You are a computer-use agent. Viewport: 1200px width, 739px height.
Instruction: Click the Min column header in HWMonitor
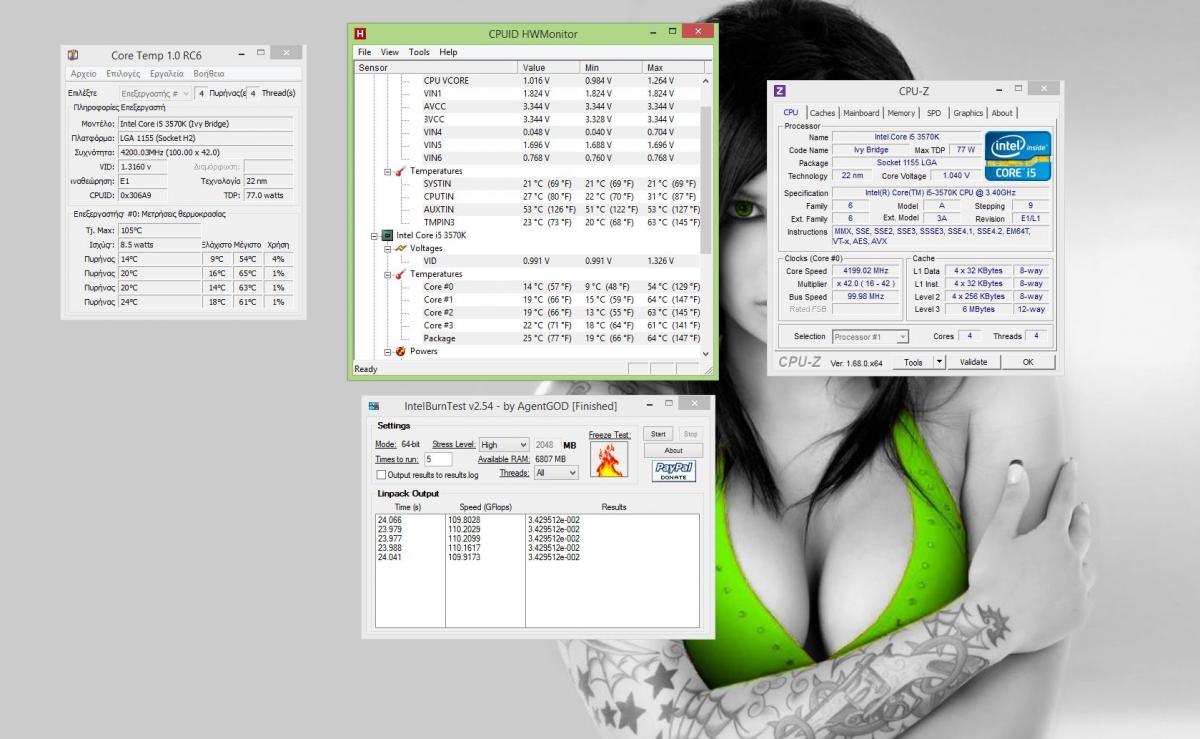611,67
